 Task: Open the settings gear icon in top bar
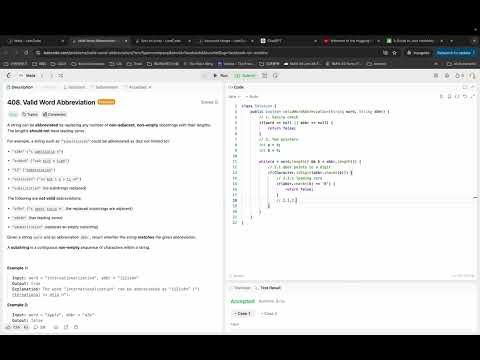[x=447, y=76]
